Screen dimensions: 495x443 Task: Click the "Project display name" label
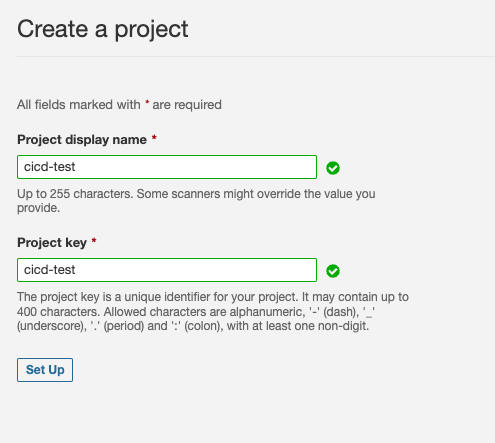pos(82,140)
